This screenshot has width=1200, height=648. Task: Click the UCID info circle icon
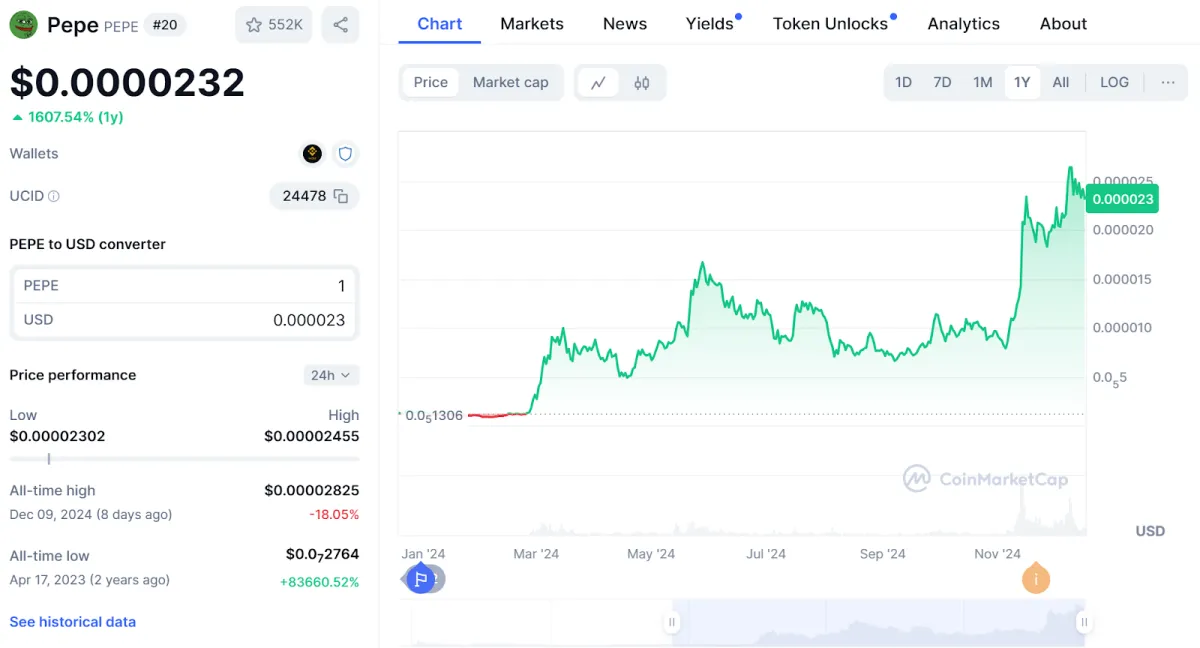point(54,196)
